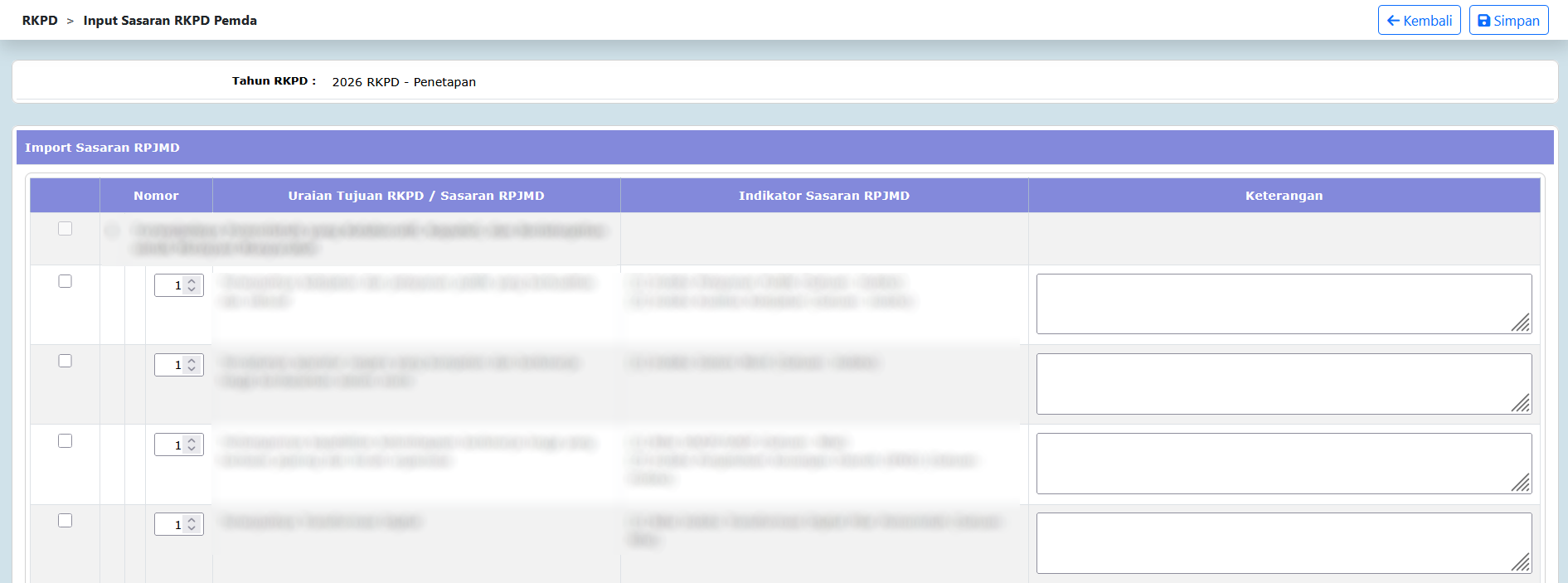Screen dimensions: 1568x583
Task: Save using the Simpan disk button
Action: (x=1508, y=21)
